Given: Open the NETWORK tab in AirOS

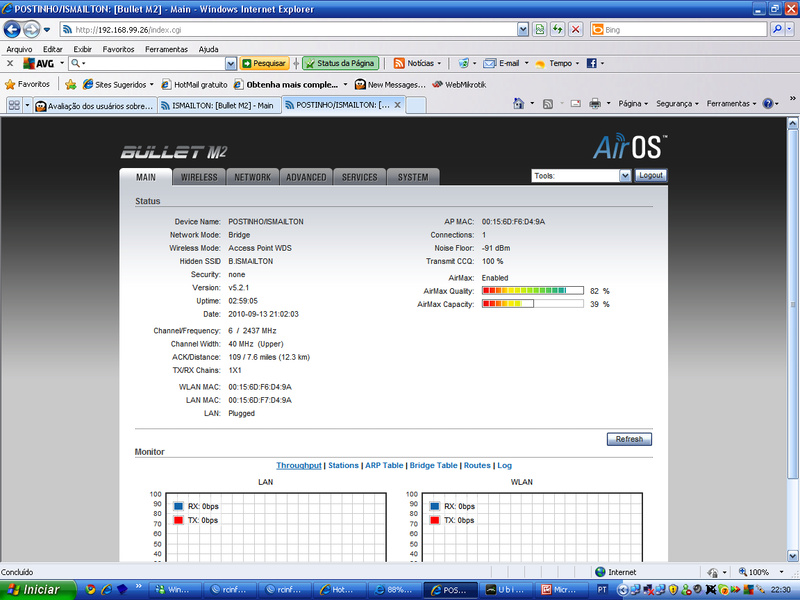Looking at the screenshot, I should 253,177.
